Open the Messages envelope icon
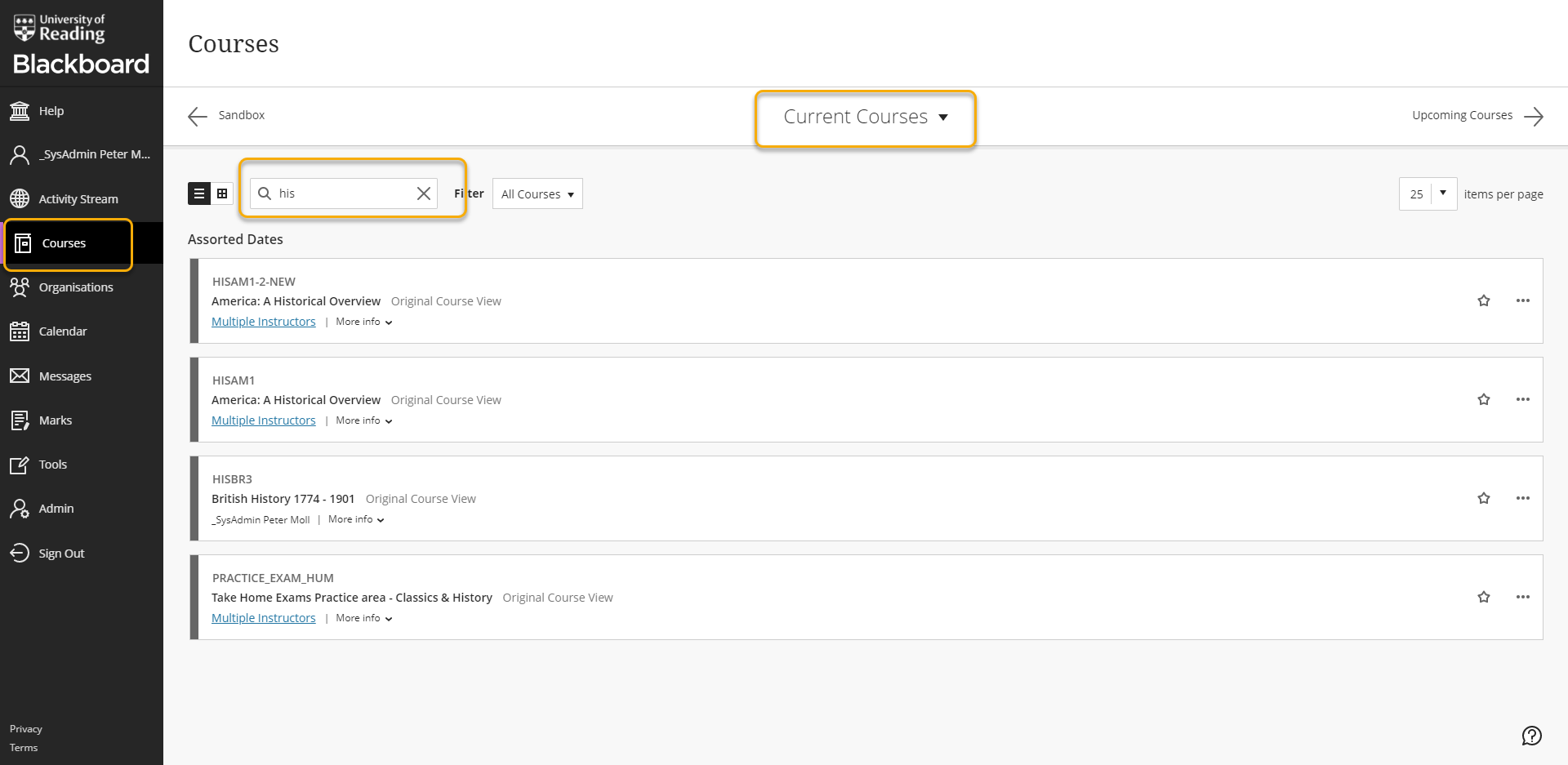The height and width of the screenshot is (765, 1568). point(20,376)
